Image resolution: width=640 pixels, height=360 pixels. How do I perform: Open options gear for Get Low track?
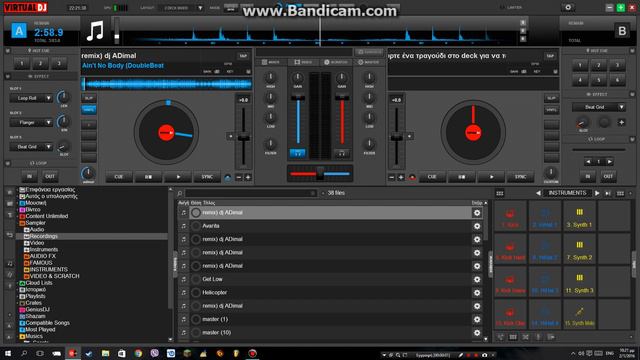477,279
